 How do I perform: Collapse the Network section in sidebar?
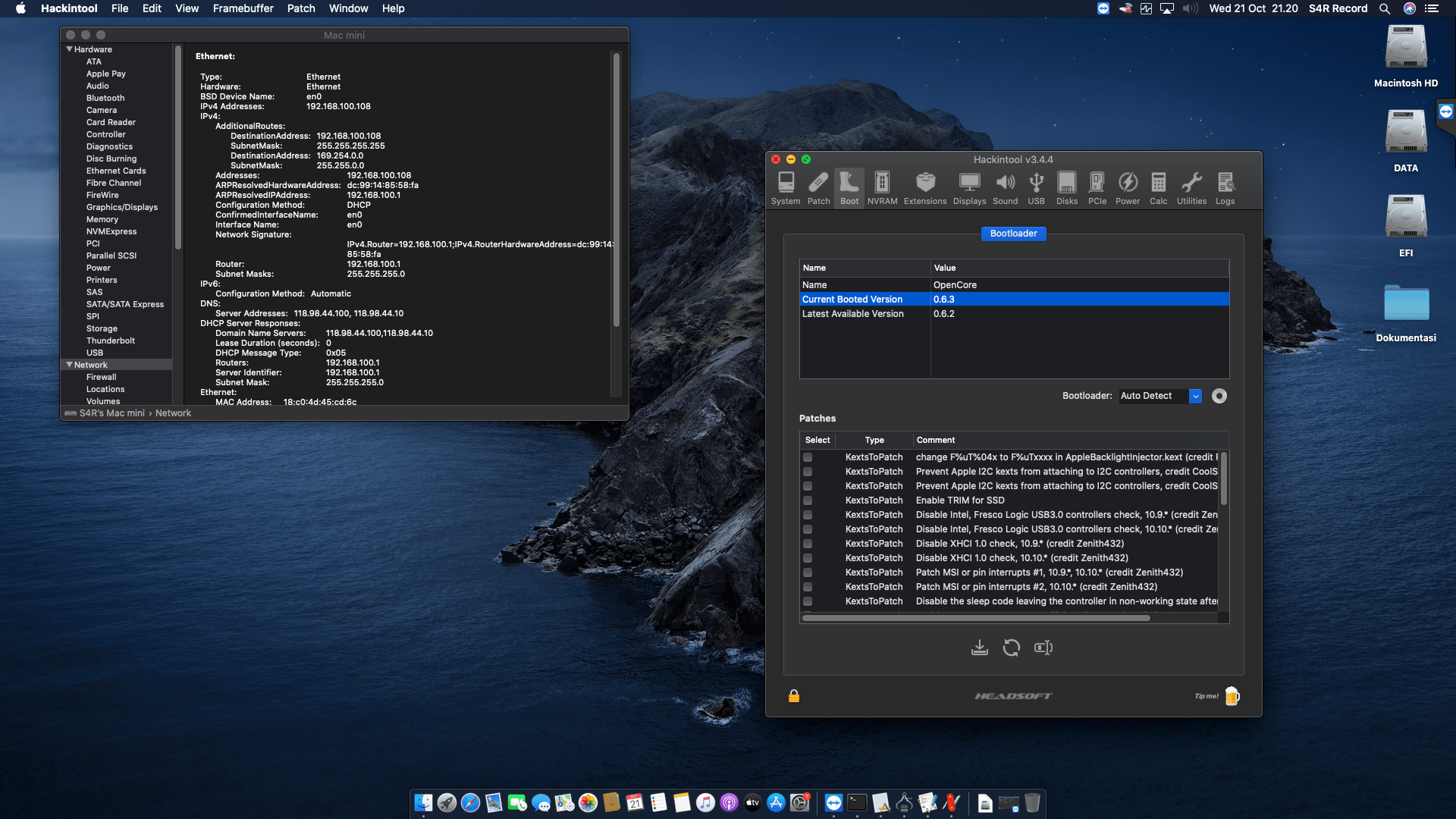(x=68, y=365)
